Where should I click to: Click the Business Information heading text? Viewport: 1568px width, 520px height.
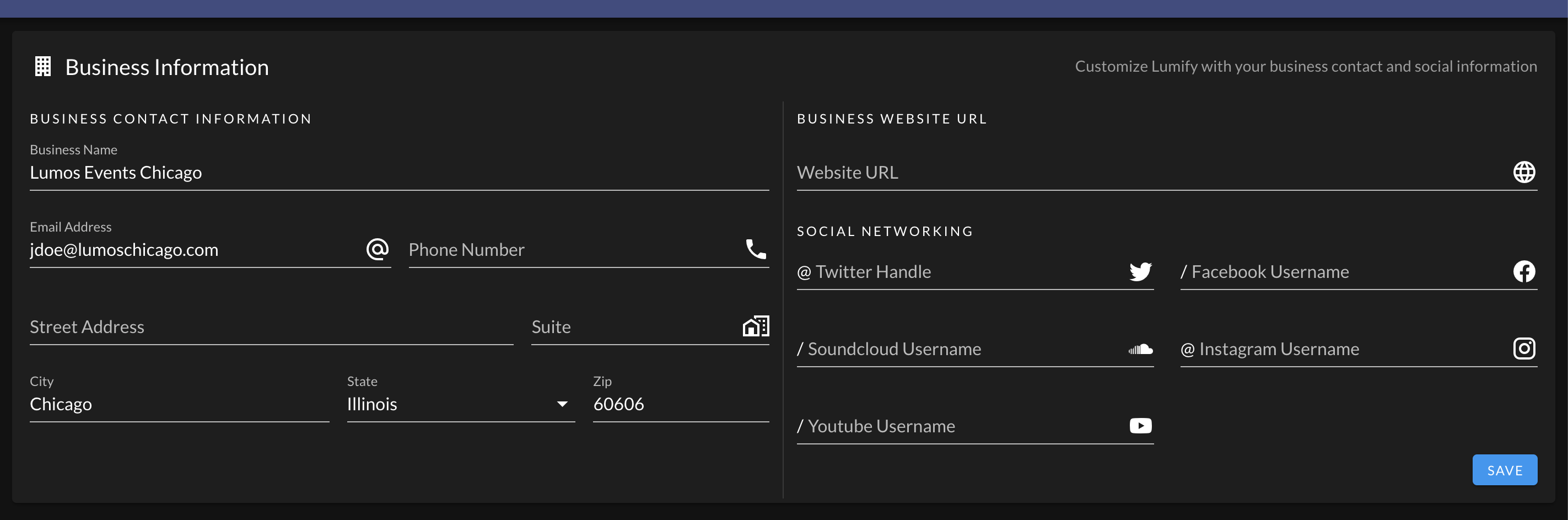click(x=167, y=67)
